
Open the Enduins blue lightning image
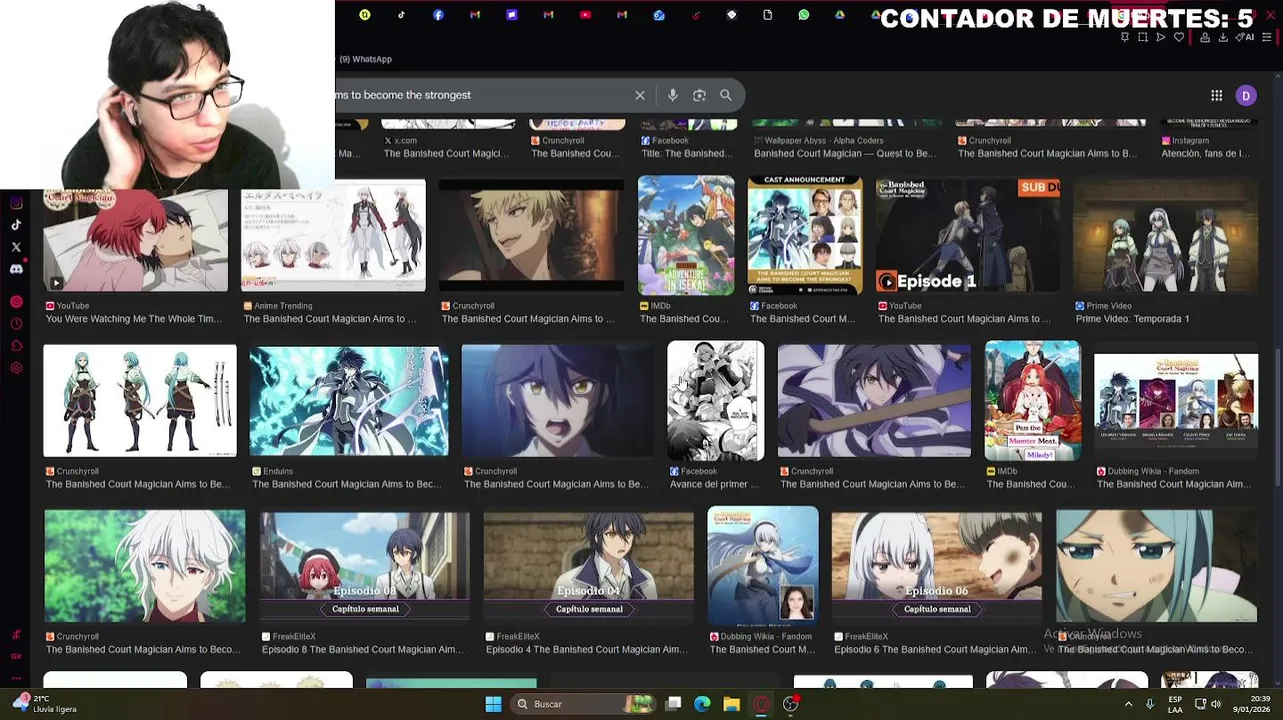[349, 401]
